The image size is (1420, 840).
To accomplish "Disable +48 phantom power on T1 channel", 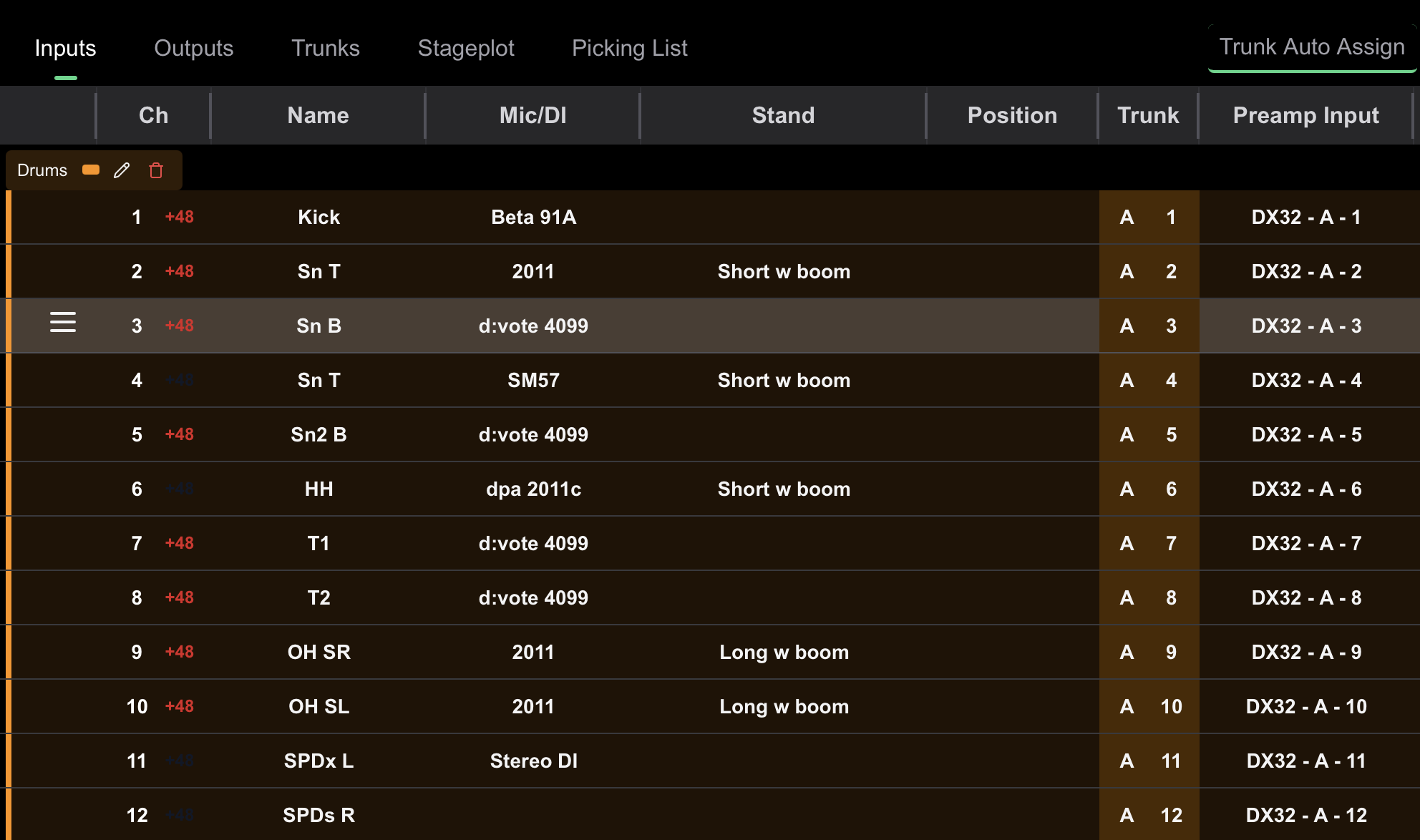I will point(179,543).
